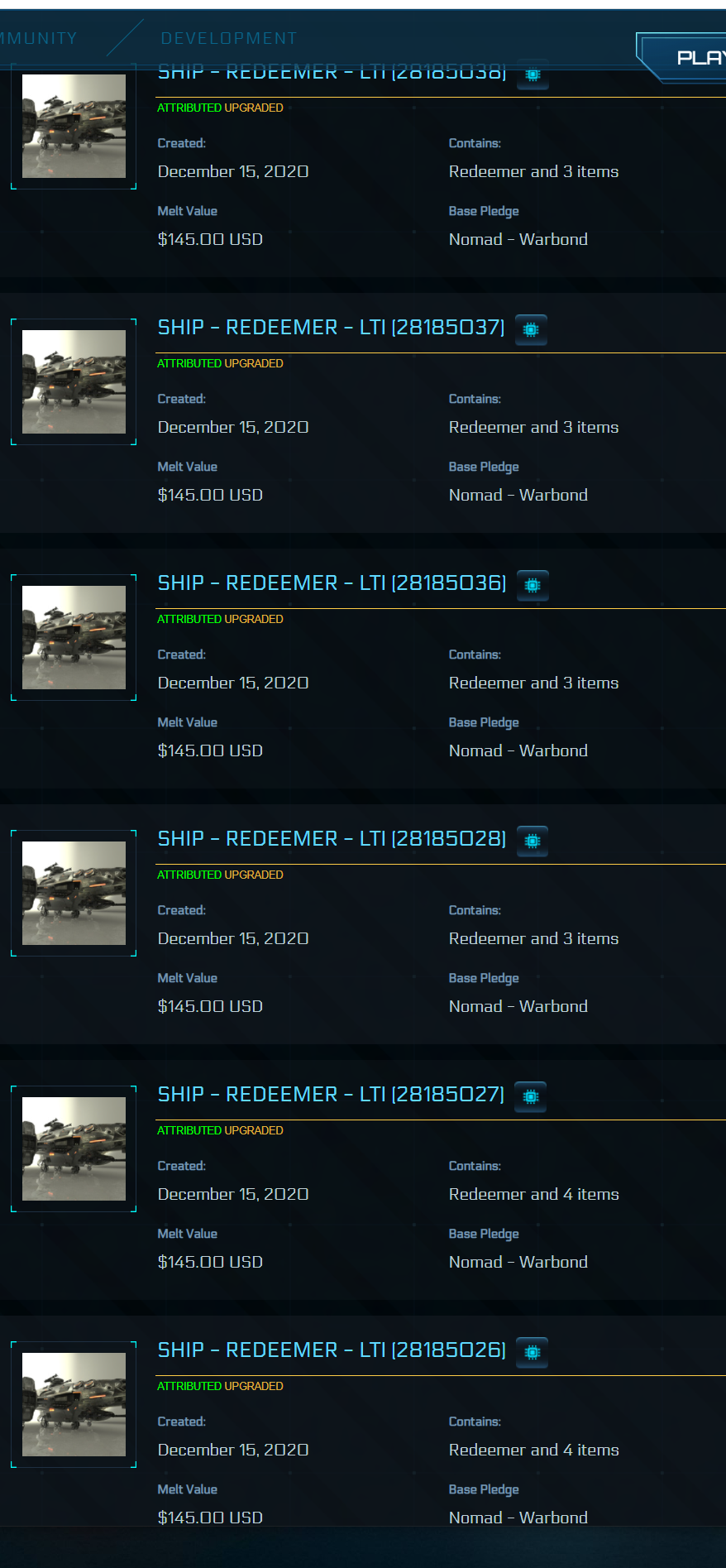This screenshot has height=1568, width=726.
Task: Open the Ship Redeemer LTI 28185037 title
Action: [x=331, y=328]
